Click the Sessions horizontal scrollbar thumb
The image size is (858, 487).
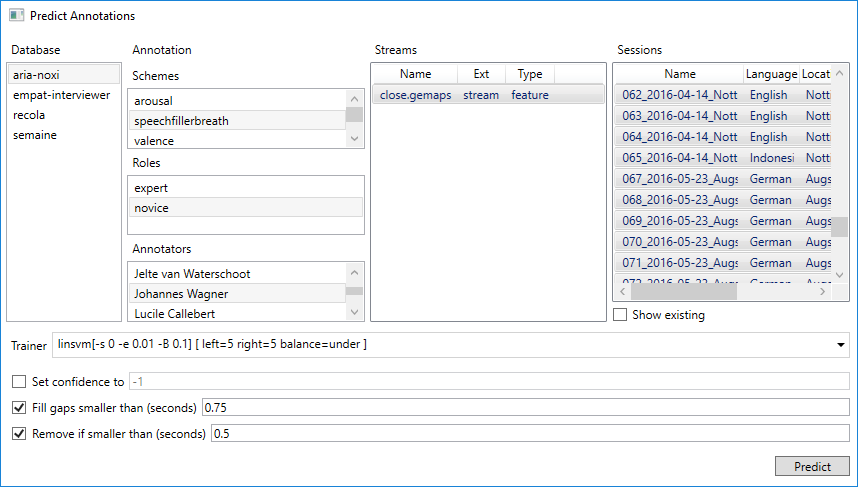click(684, 292)
